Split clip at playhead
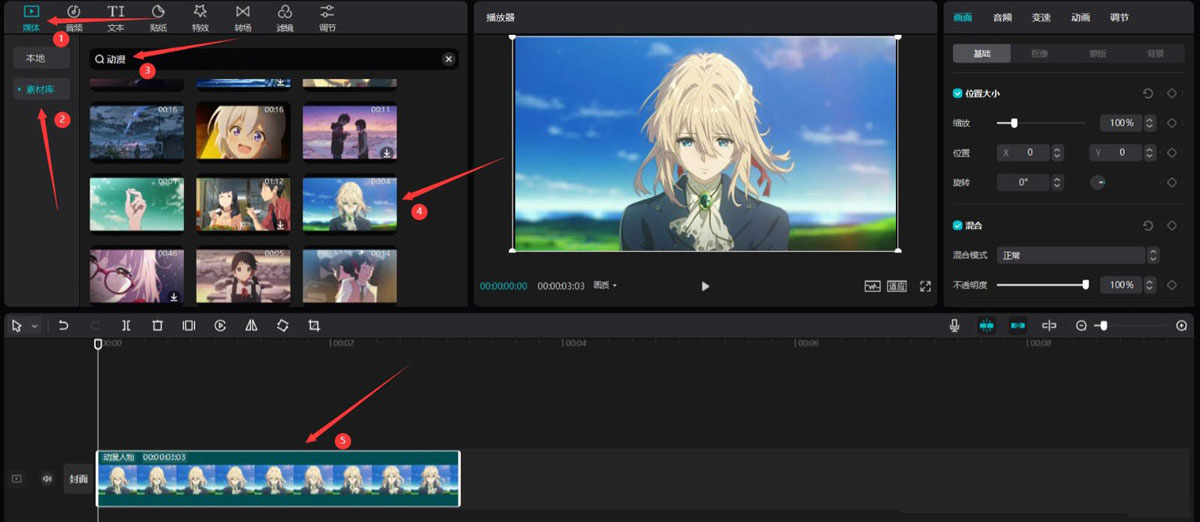The image size is (1200, 522). pos(126,326)
